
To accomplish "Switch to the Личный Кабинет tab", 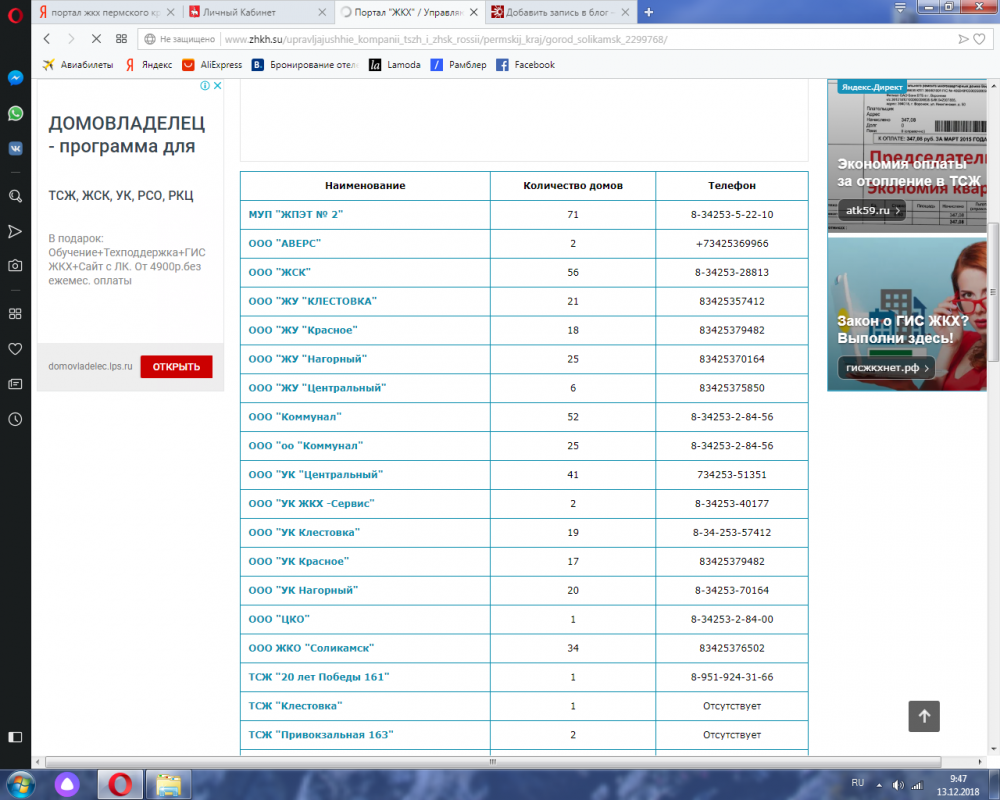I will tap(255, 12).
